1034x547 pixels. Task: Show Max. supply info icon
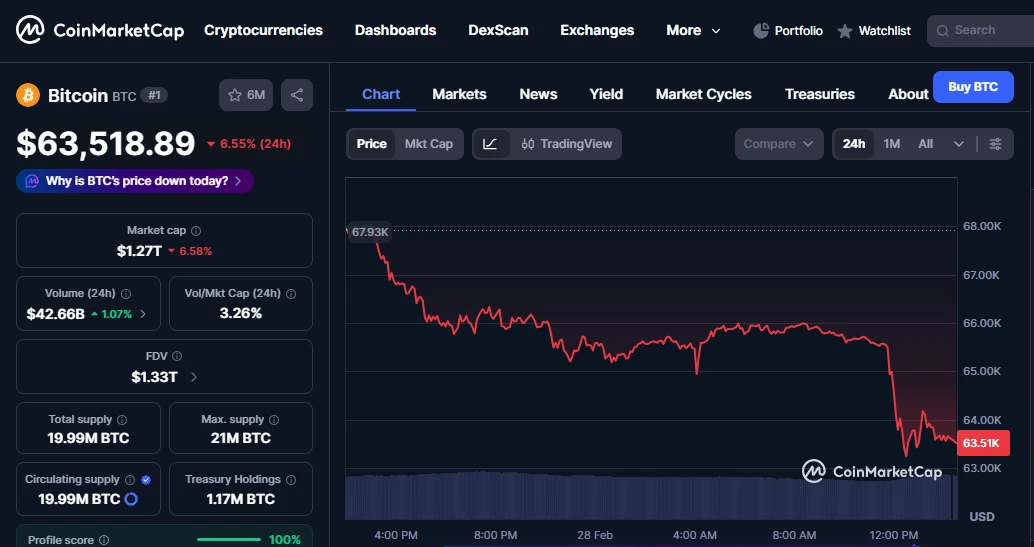(274, 420)
